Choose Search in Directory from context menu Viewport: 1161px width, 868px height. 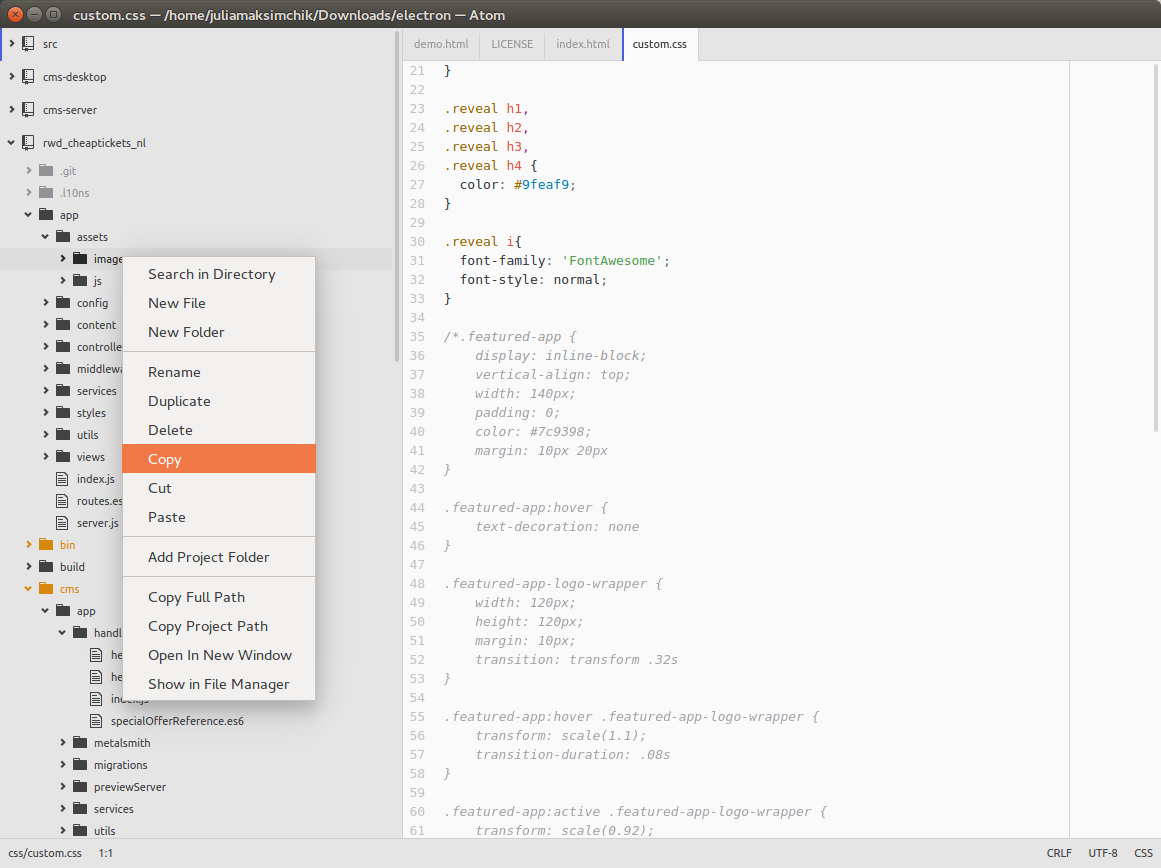(x=218, y=274)
